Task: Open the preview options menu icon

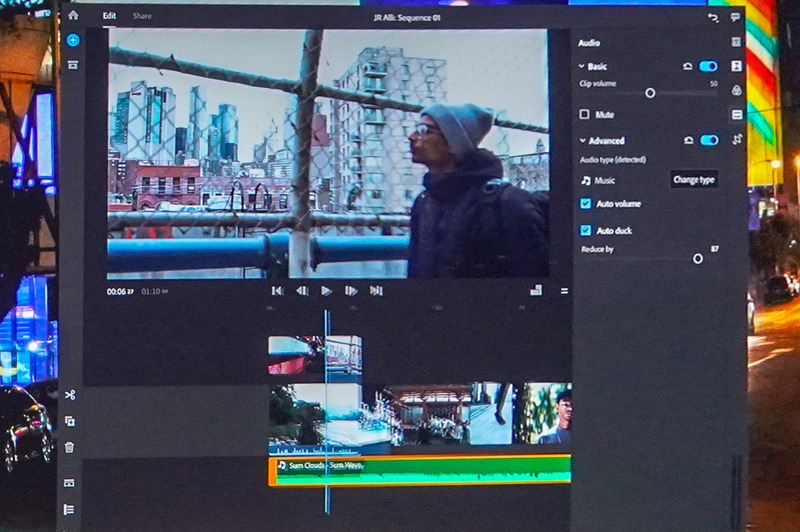Action: click(x=564, y=291)
